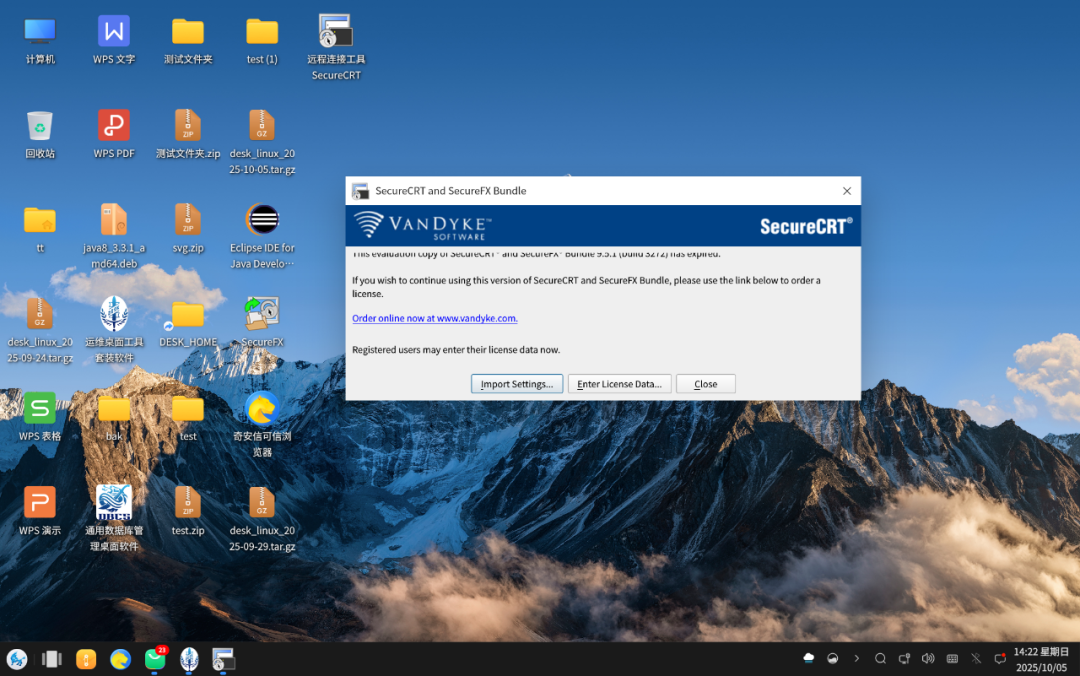Open the volume speaker tray icon

(x=928, y=659)
